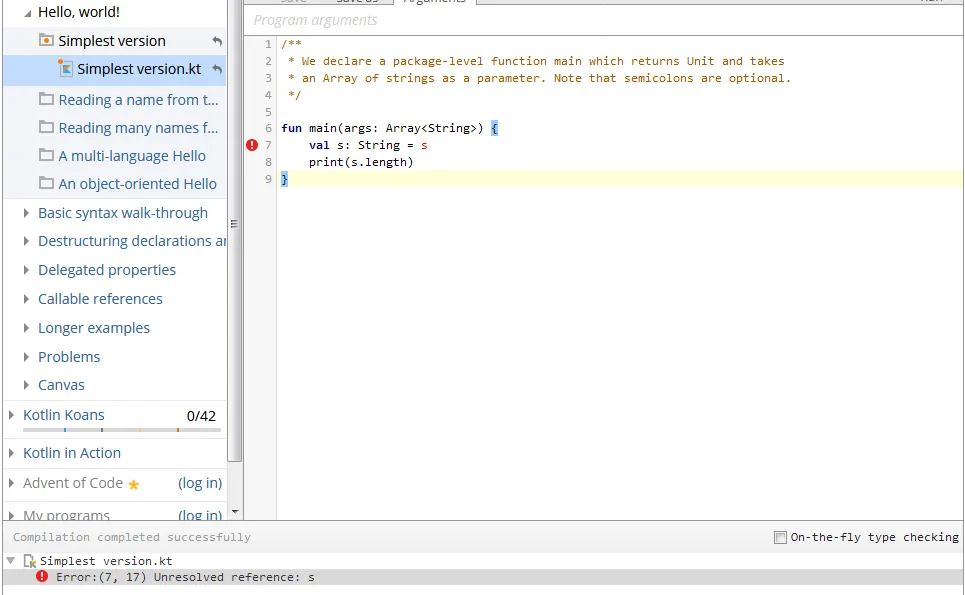Image resolution: width=965 pixels, height=595 pixels.
Task: Click the folder icon of An object-oriented Hello
Action: click(46, 183)
